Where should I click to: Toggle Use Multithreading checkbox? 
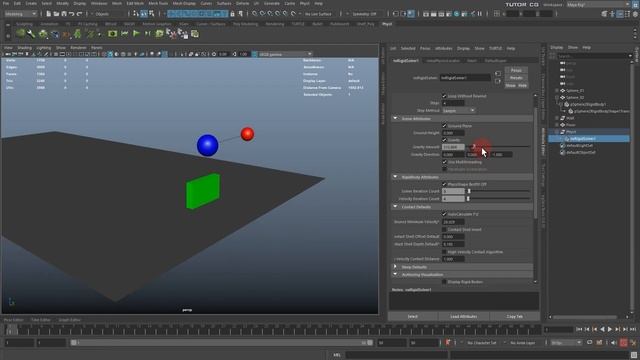pyautogui.click(x=444, y=162)
